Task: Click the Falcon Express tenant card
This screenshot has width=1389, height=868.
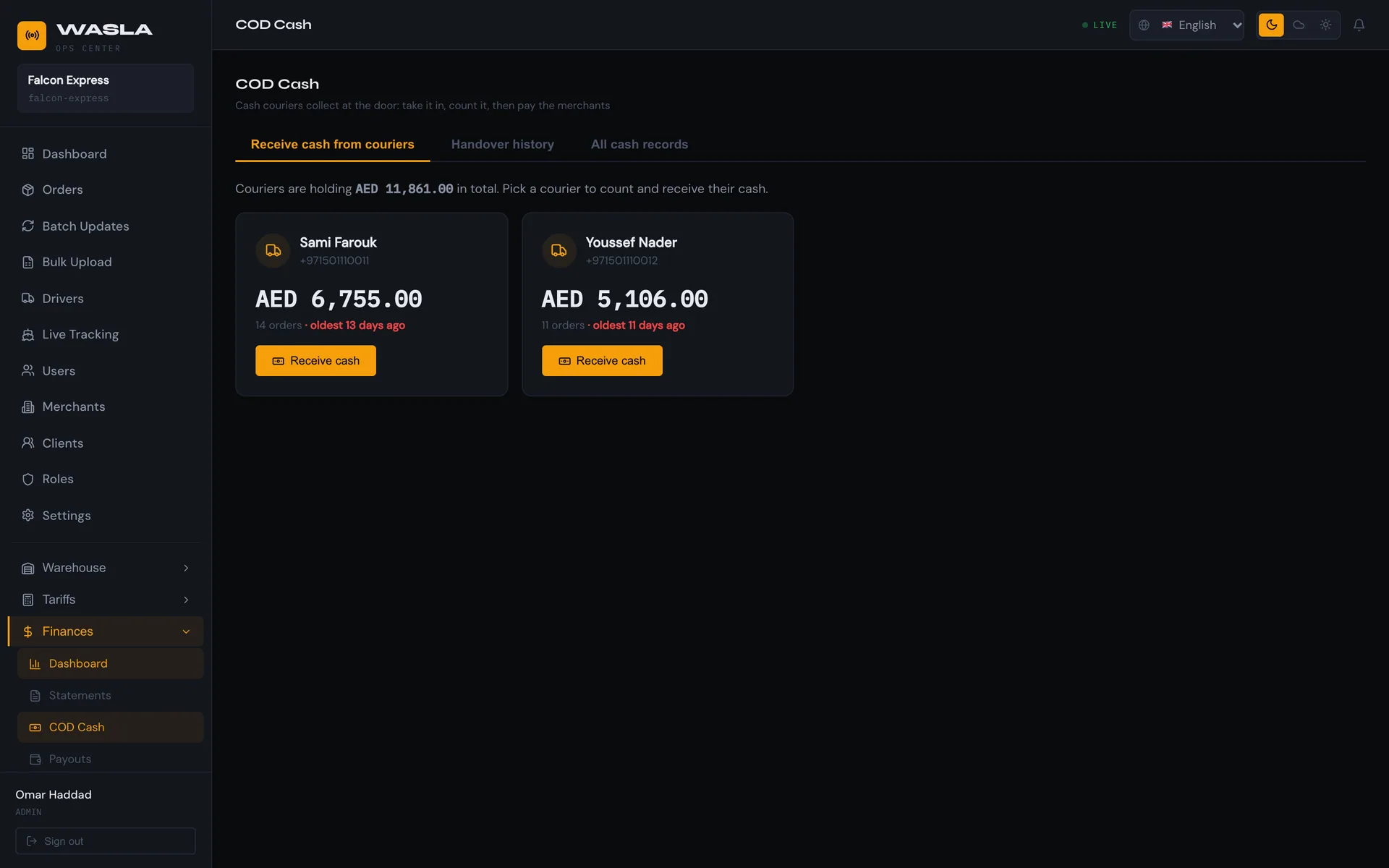Action: pos(106,88)
